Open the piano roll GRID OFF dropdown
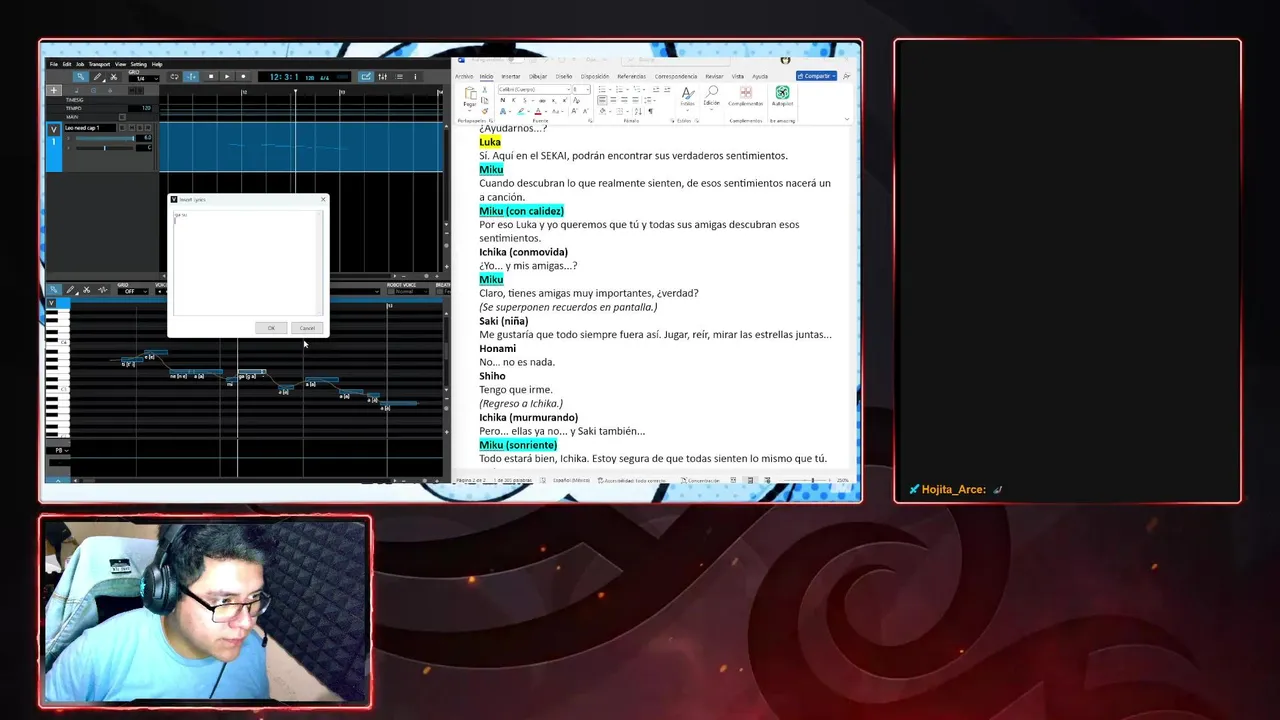 (x=133, y=292)
